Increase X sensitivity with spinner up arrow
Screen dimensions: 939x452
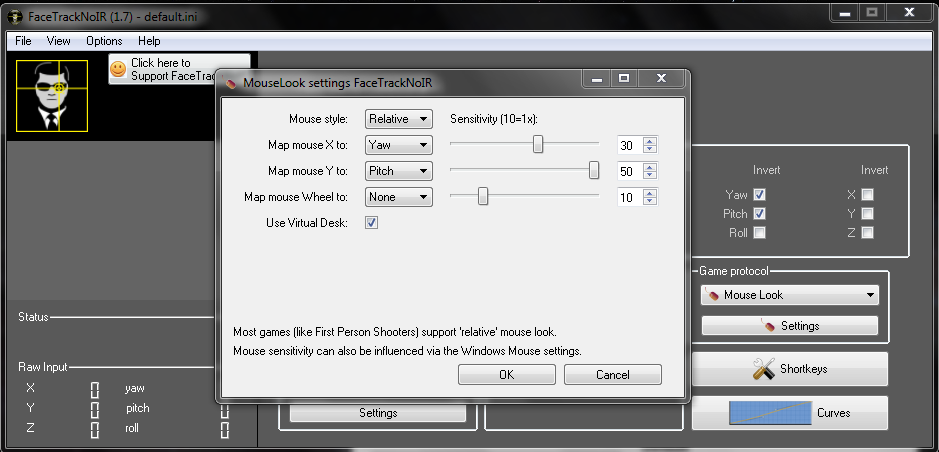(x=650, y=141)
